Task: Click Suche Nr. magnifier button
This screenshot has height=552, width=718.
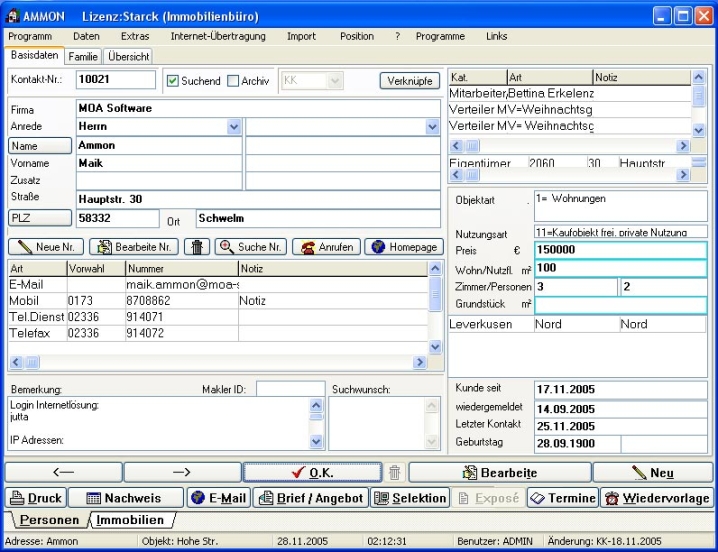Action: pyautogui.click(x=250, y=246)
